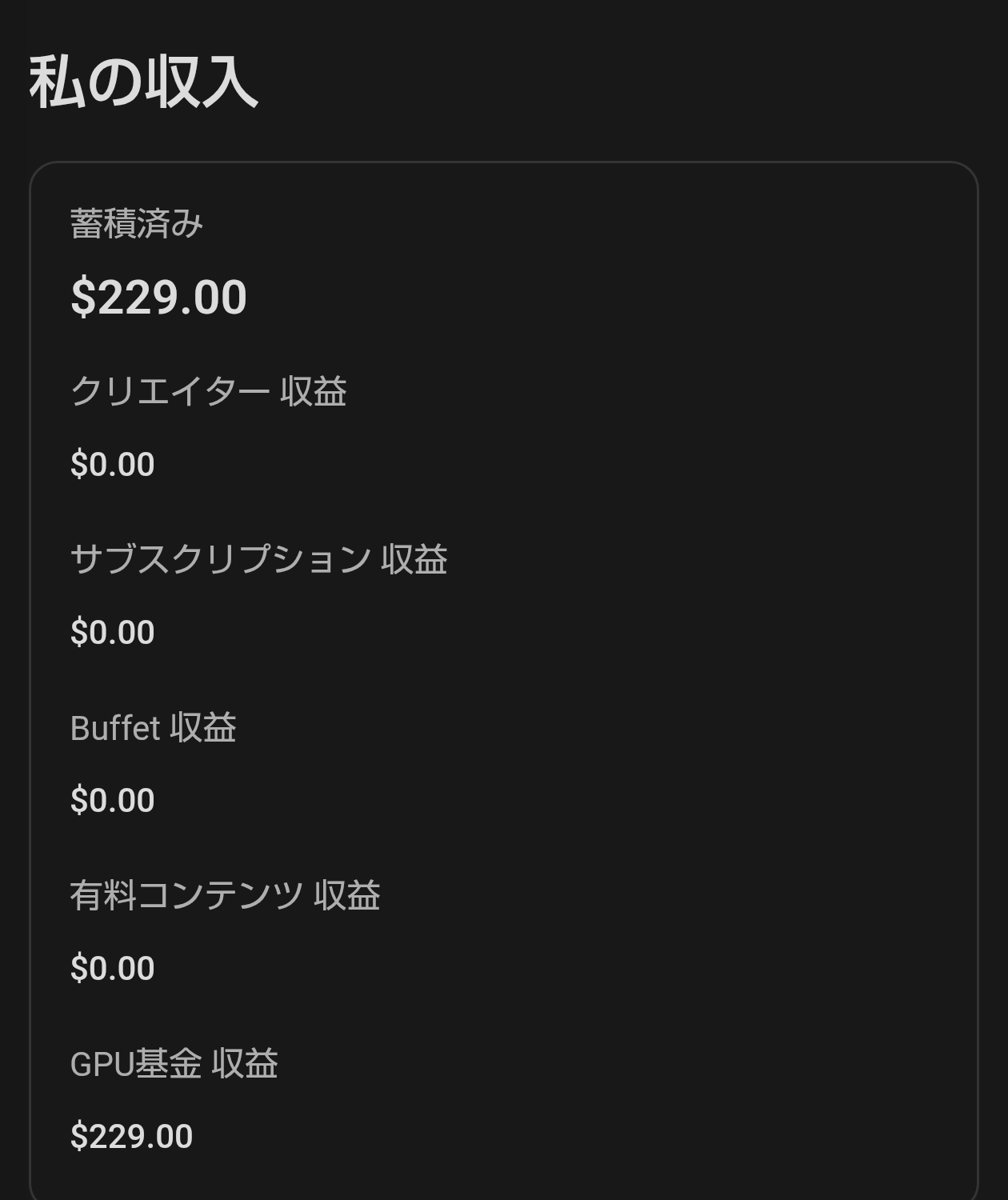Click the GPU基金 収益 label

click(x=174, y=1064)
